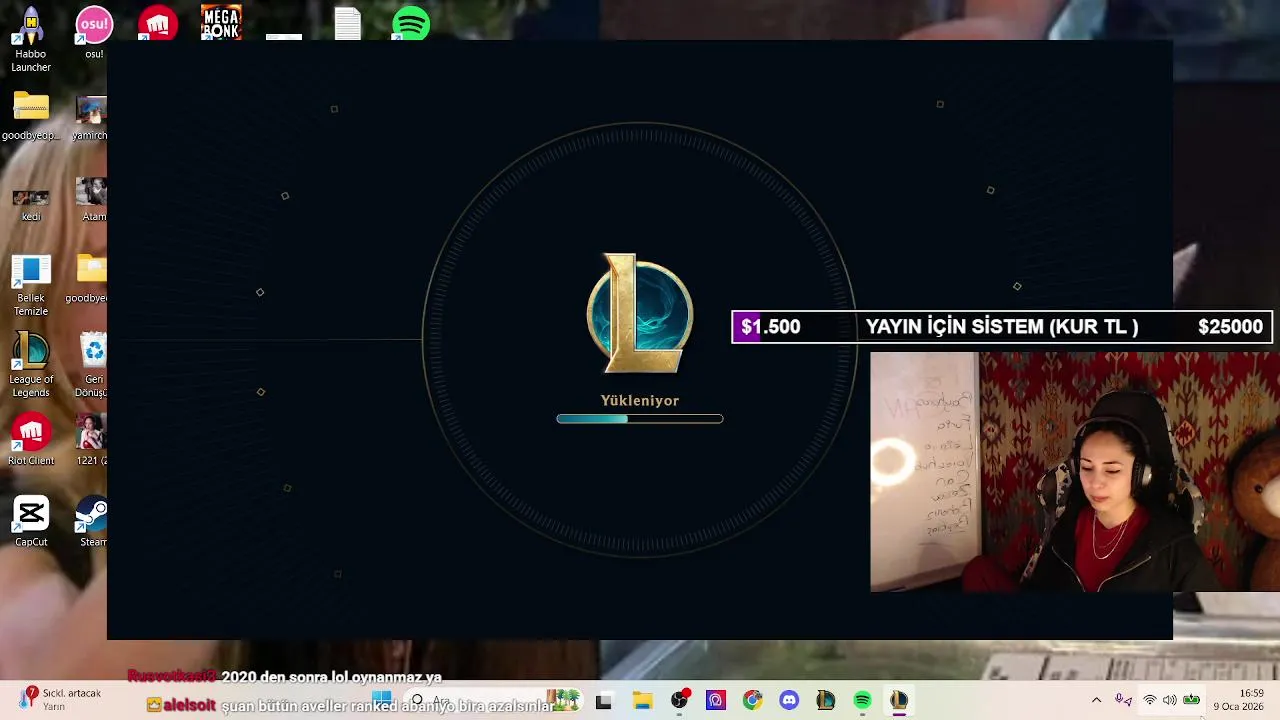Screen dimensions: 1280x720
Task: Click the Yükleniyor loading progress bar
Action: click(x=639, y=419)
